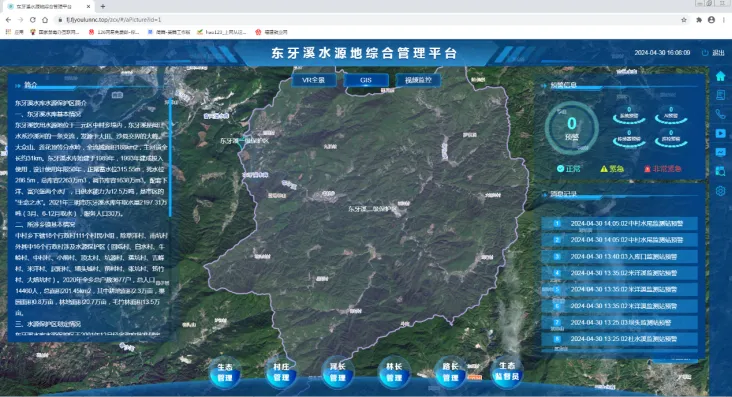Toggle the 非常紧急 red status filter
732x397 pixels.
[662, 169]
